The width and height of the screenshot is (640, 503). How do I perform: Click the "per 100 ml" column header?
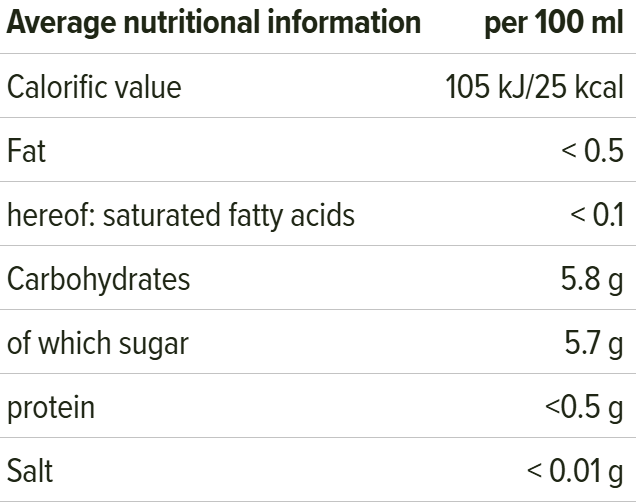553,23
